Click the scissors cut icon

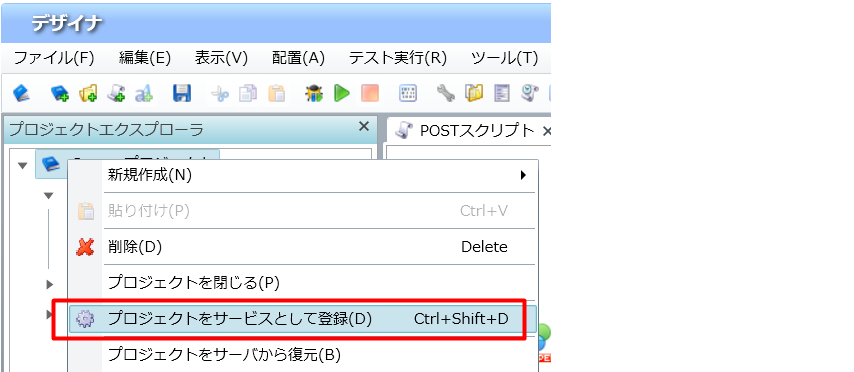click(220, 93)
